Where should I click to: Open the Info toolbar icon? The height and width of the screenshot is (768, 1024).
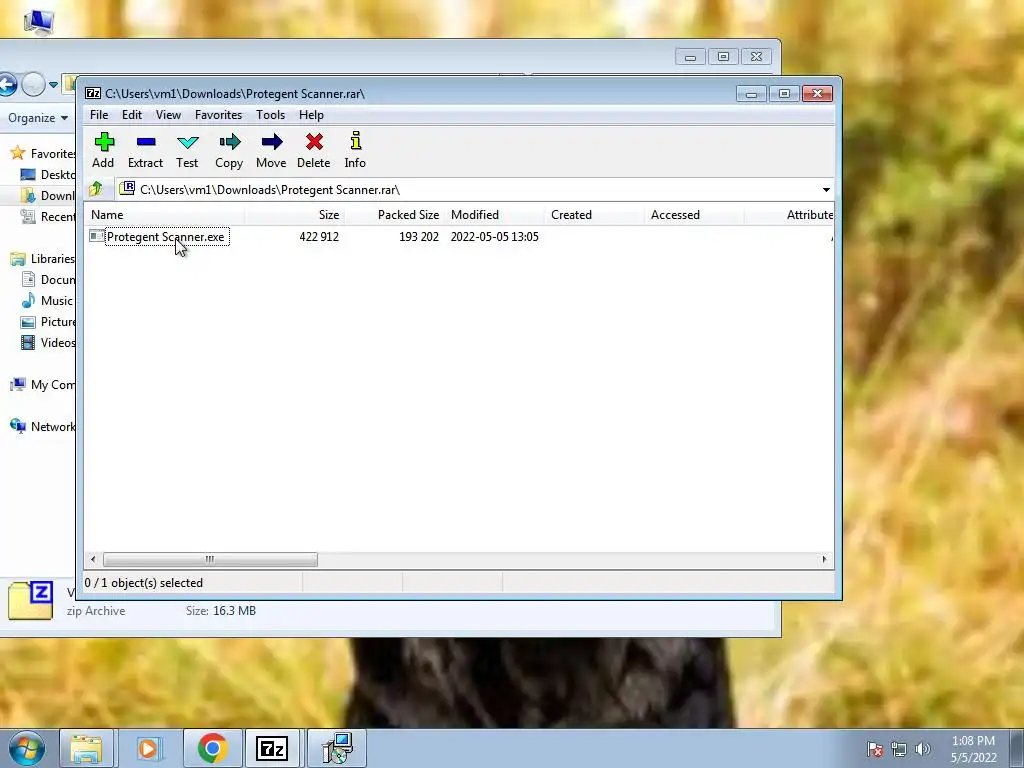click(355, 151)
